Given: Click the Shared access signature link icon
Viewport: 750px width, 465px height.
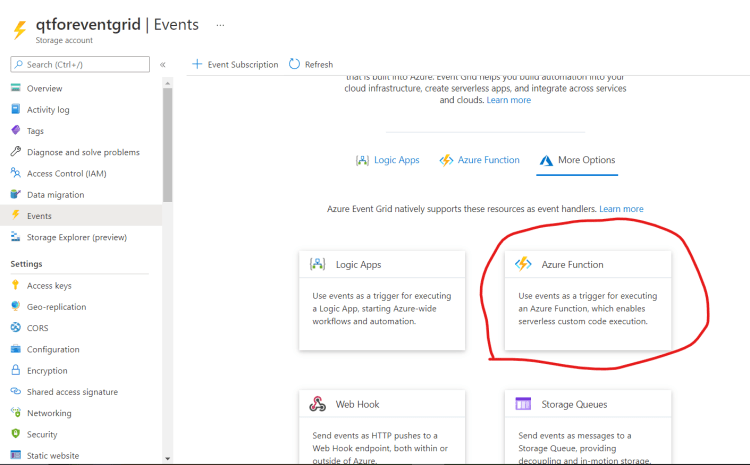Looking at the screenshot, I should click(16, 391).
